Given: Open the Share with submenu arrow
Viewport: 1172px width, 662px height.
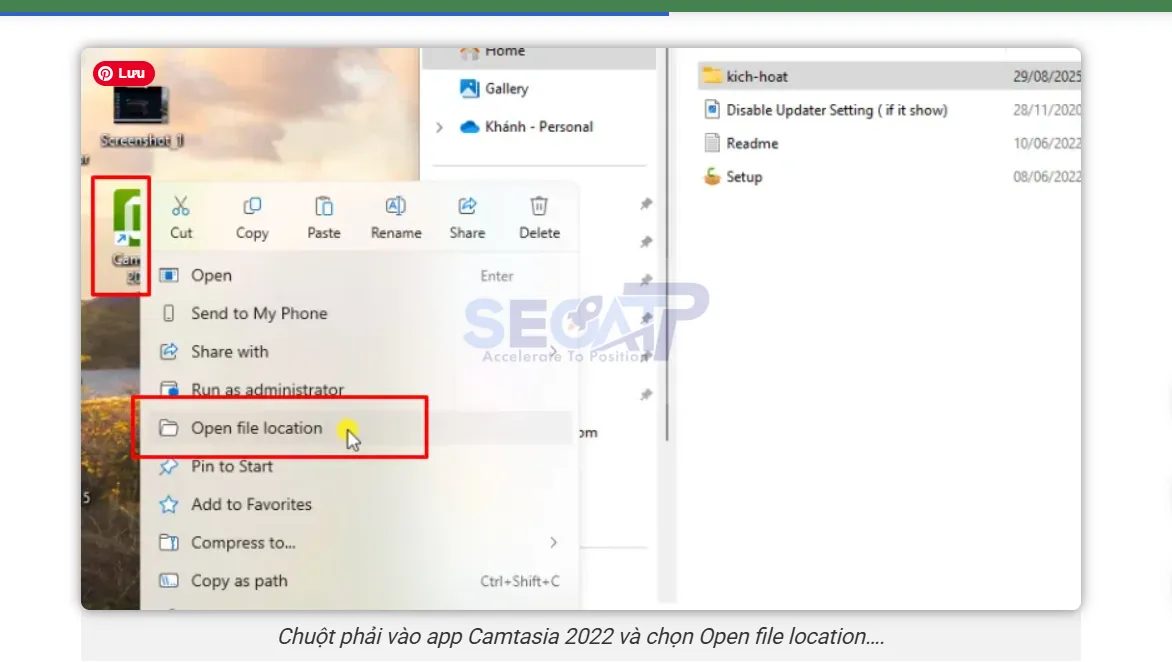Looking at the screenshot, I should [554, 351].
